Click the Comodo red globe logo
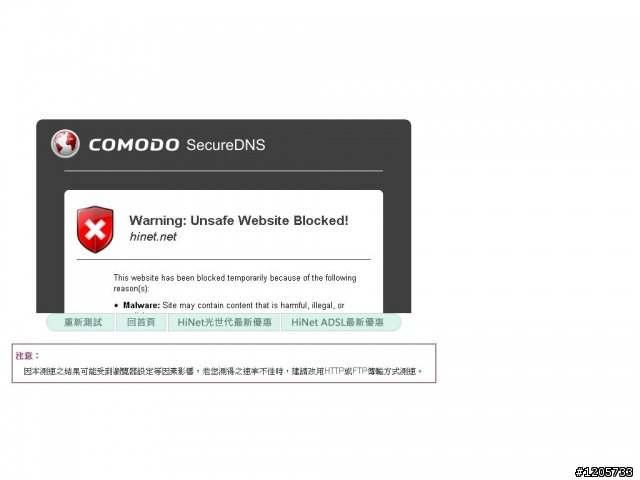 pyautogui.click(x=65, y=144)
